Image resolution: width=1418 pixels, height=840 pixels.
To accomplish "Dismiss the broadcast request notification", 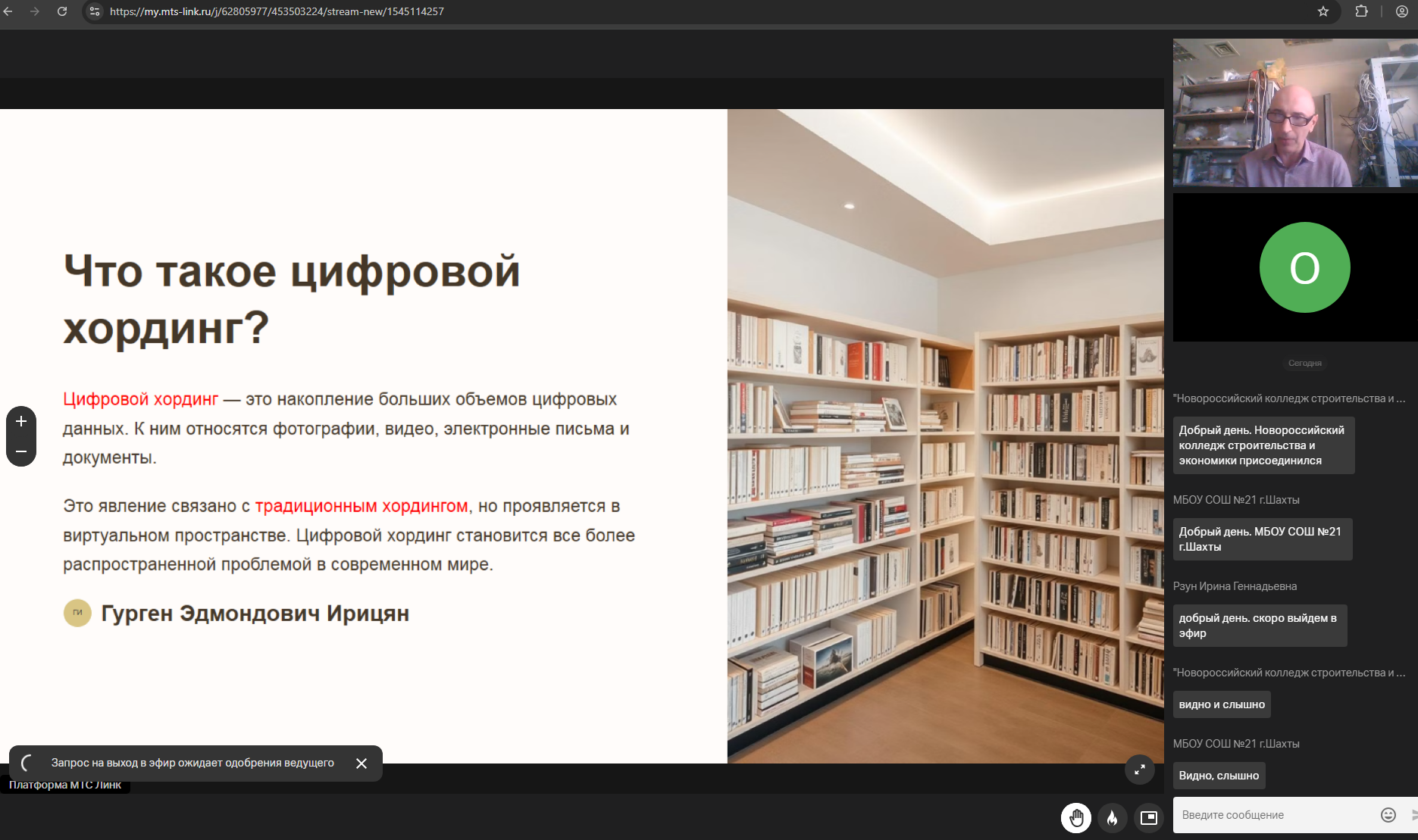I will (x=362, y=763).
